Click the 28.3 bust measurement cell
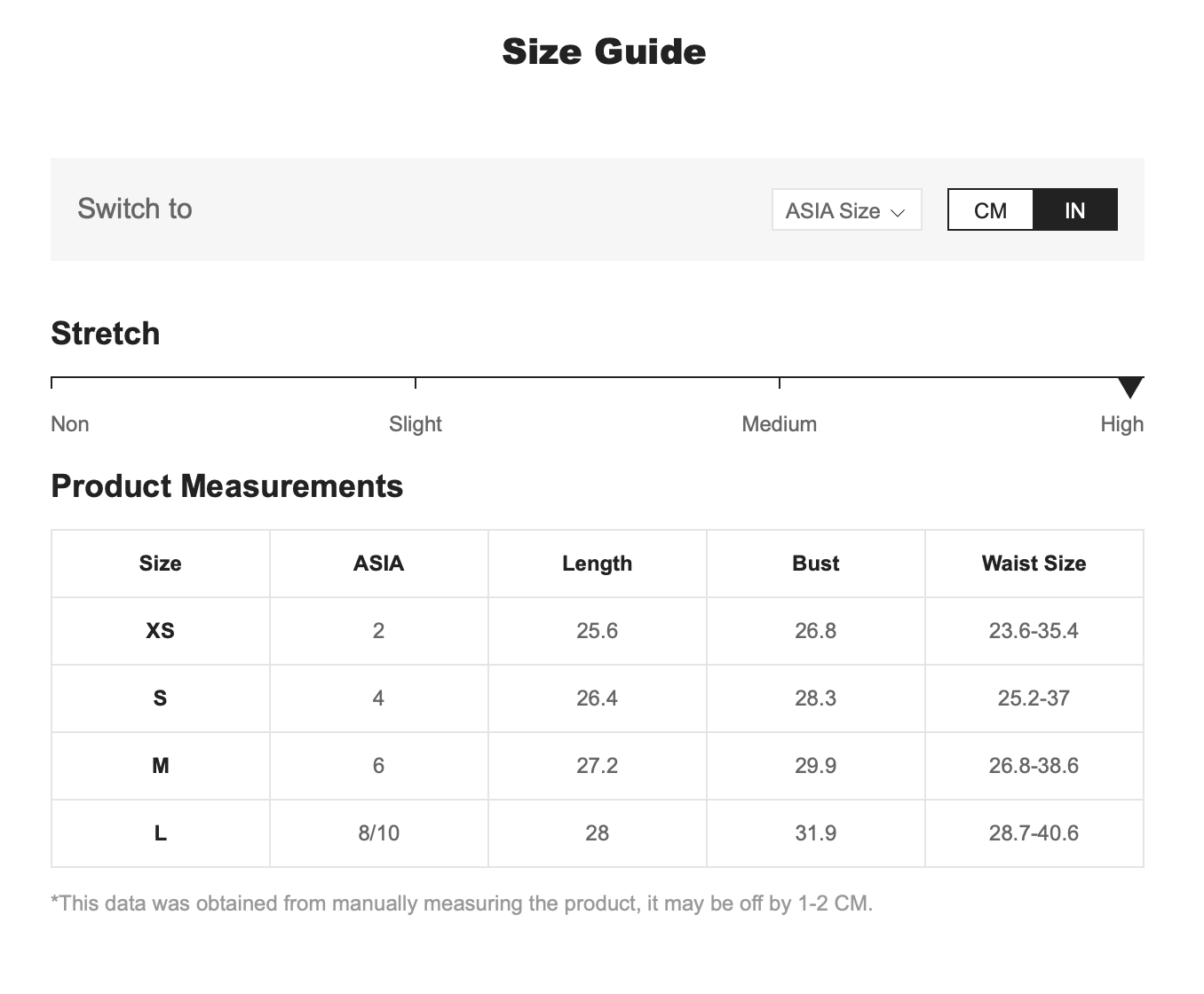The width and height of the screenshot is (1204, 994). pos(815,698)
